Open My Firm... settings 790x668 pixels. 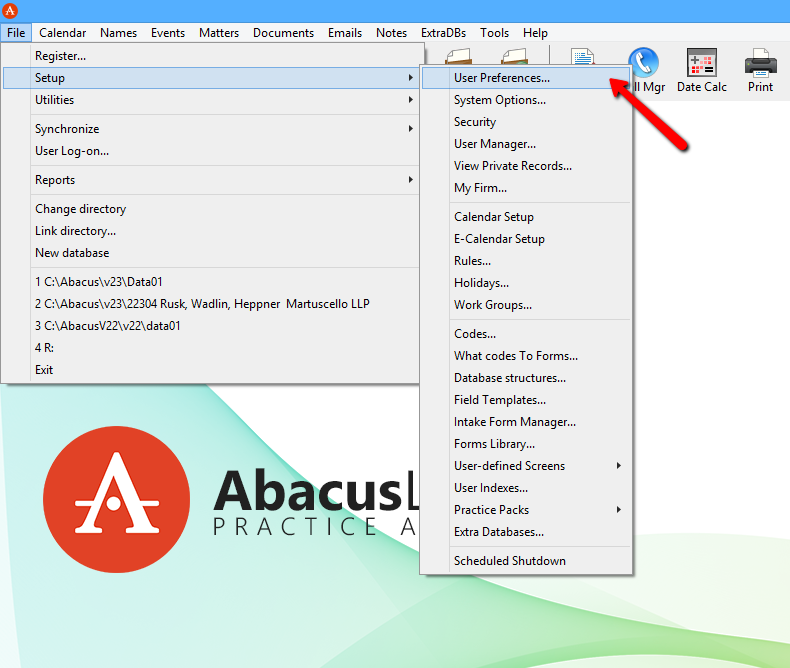526,188
